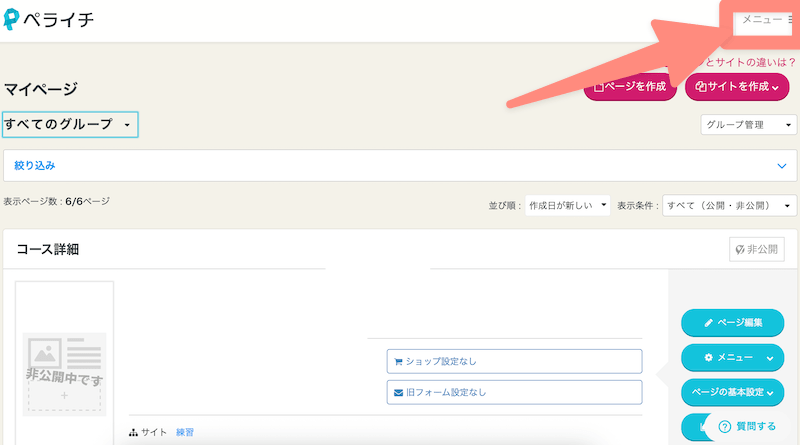
Task: Open the top-right メニュー hamburger menu
Action: click(767, 19)
